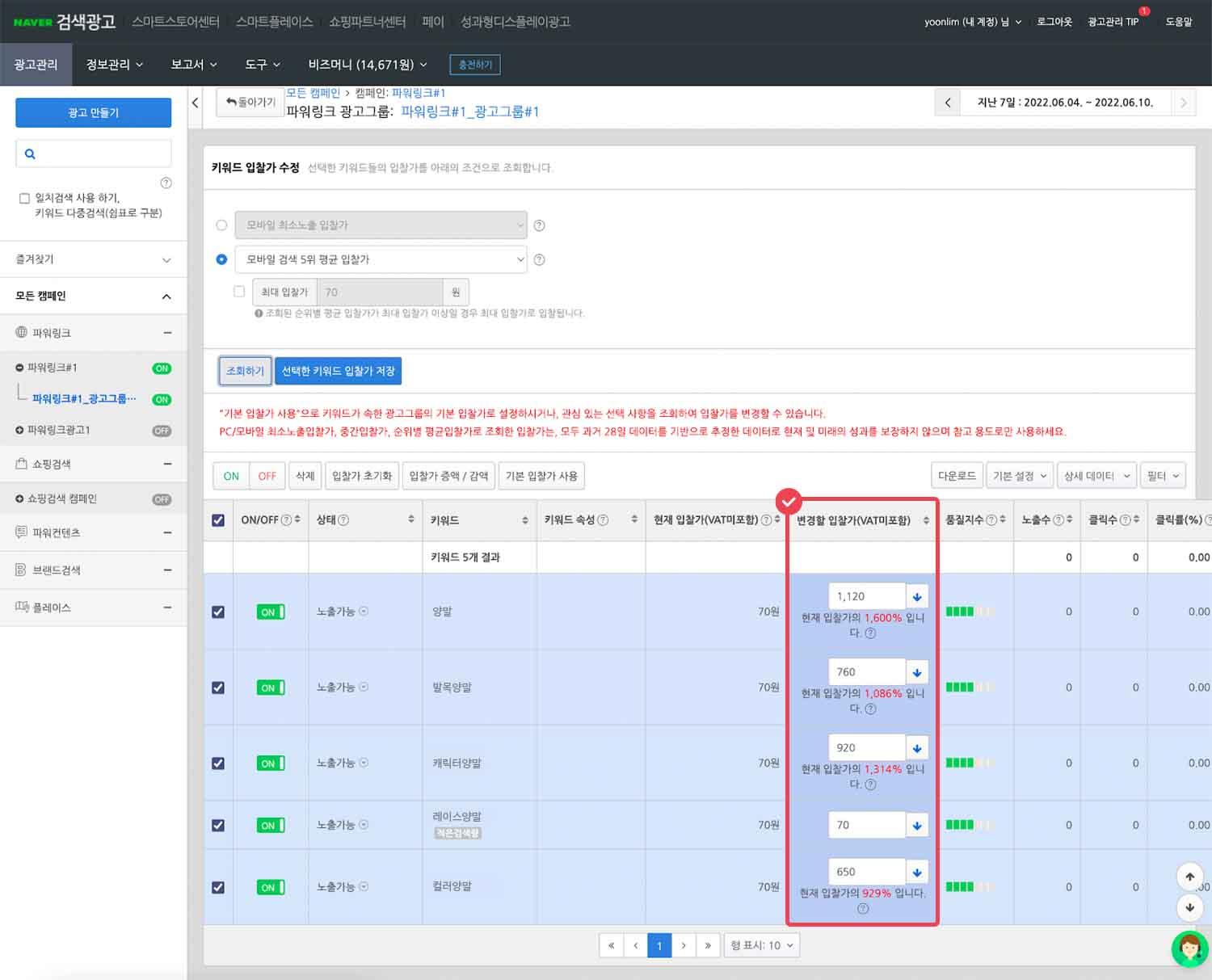
Task: Expand the 즐겨찾기 section
Action: click(x=93, y=259)
